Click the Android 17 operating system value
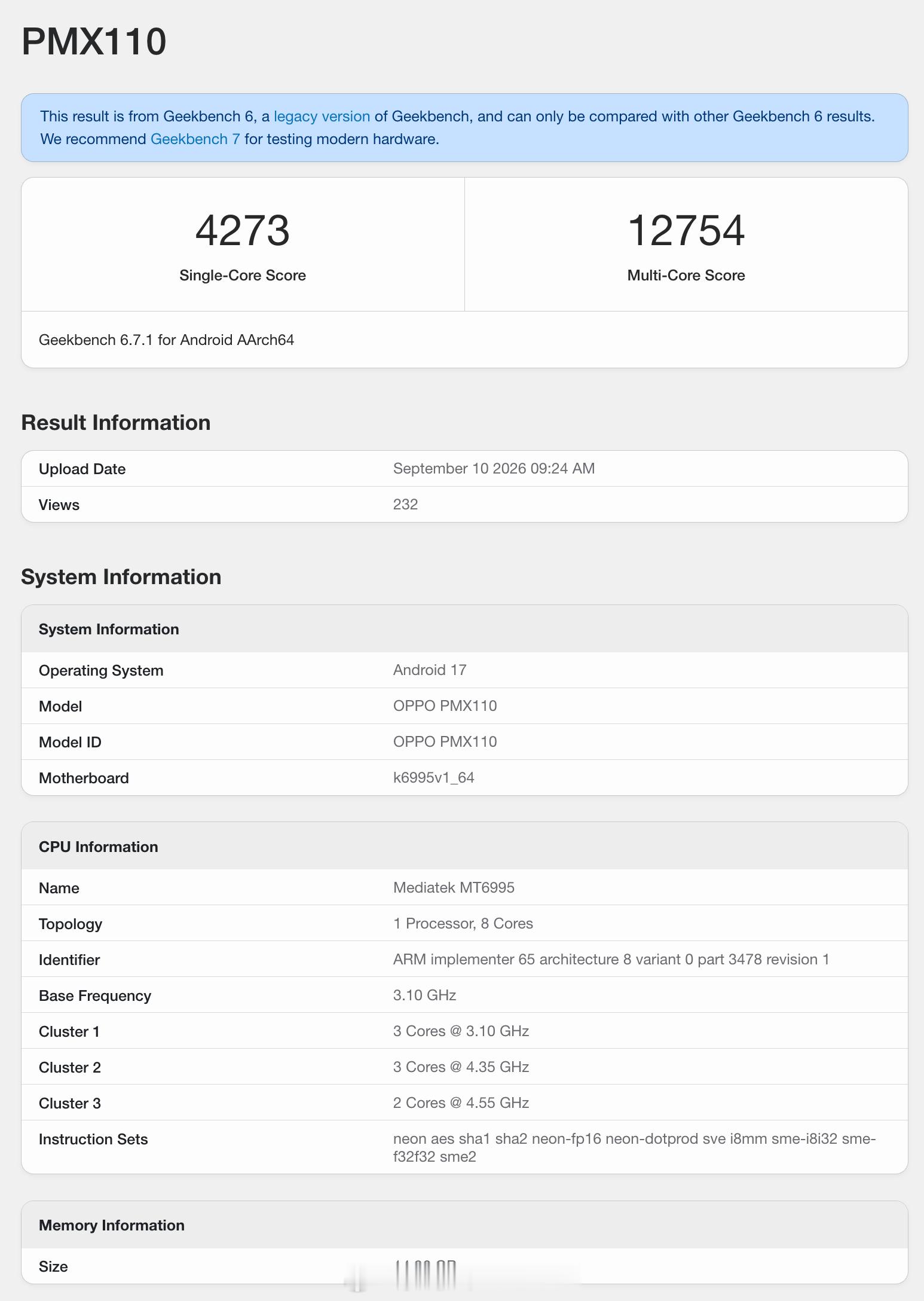Viewport: 924px width, 1301px height. pos(430,670)
